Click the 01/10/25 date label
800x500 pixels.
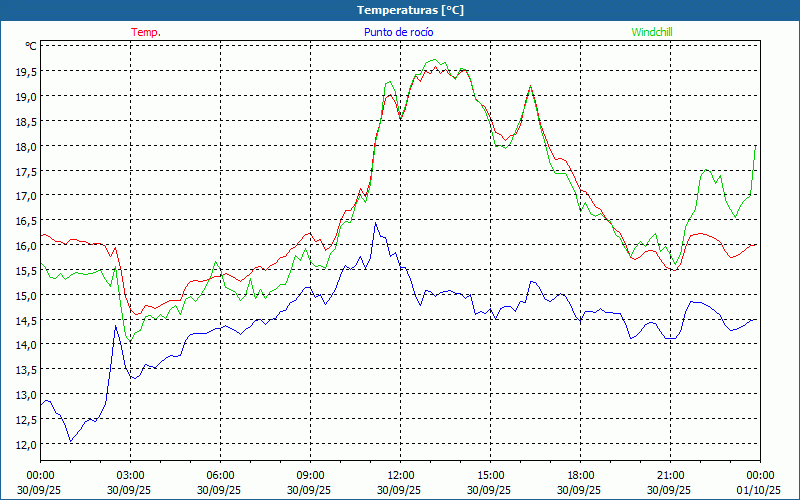point(759,490)
